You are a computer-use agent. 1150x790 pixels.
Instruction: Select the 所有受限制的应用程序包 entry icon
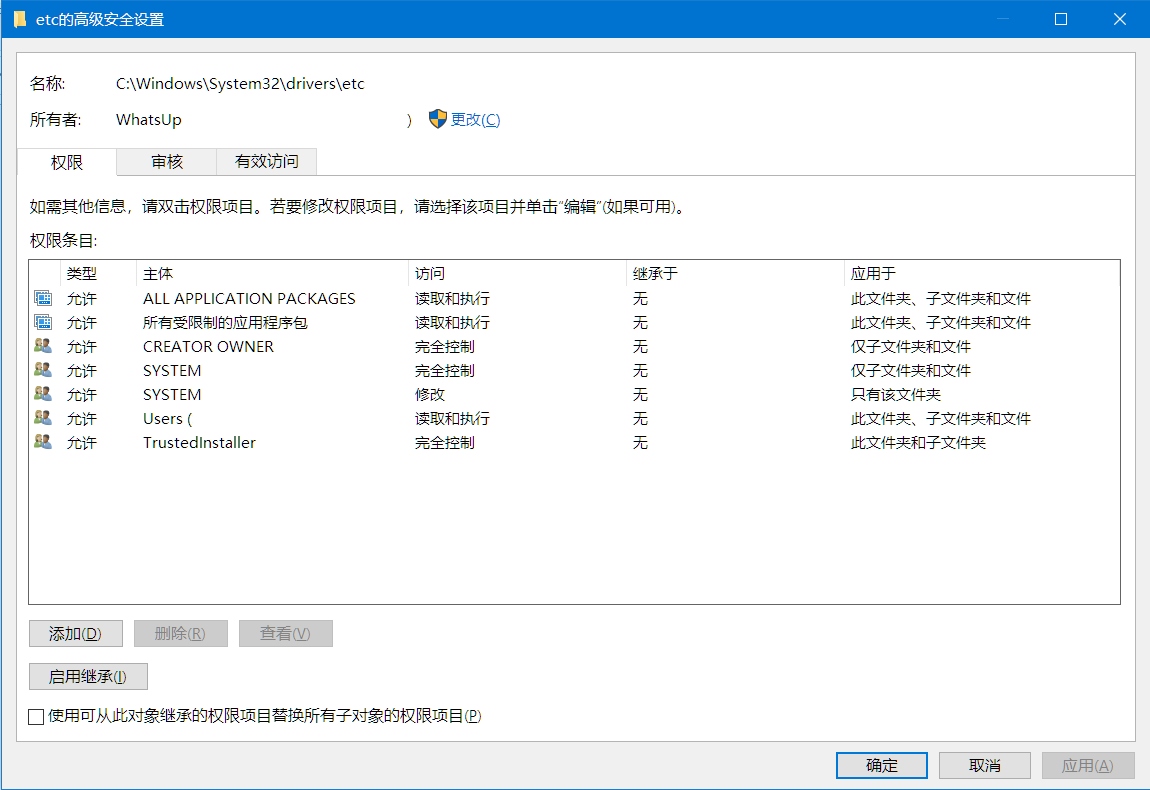[43, 322]
